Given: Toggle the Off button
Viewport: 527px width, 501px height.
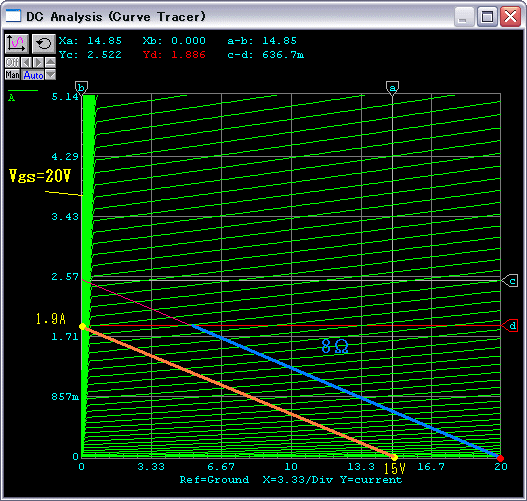Looking at the screenshot, I should tap(12, 62).
